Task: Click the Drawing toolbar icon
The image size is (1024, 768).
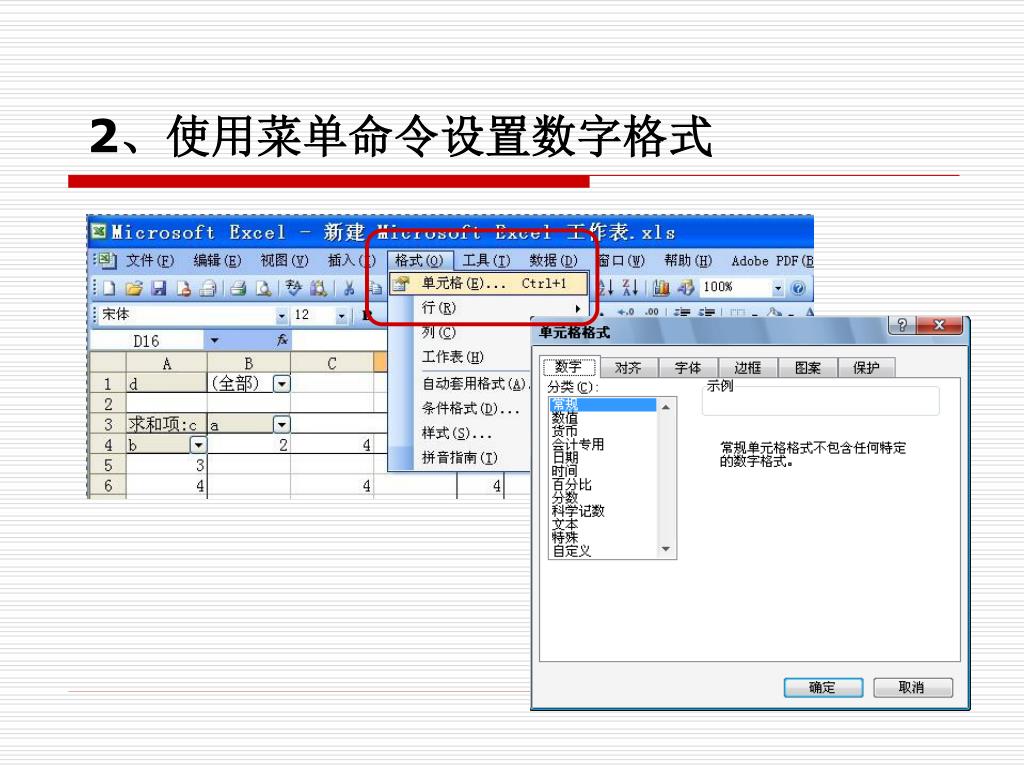Action: pos(686,287)
